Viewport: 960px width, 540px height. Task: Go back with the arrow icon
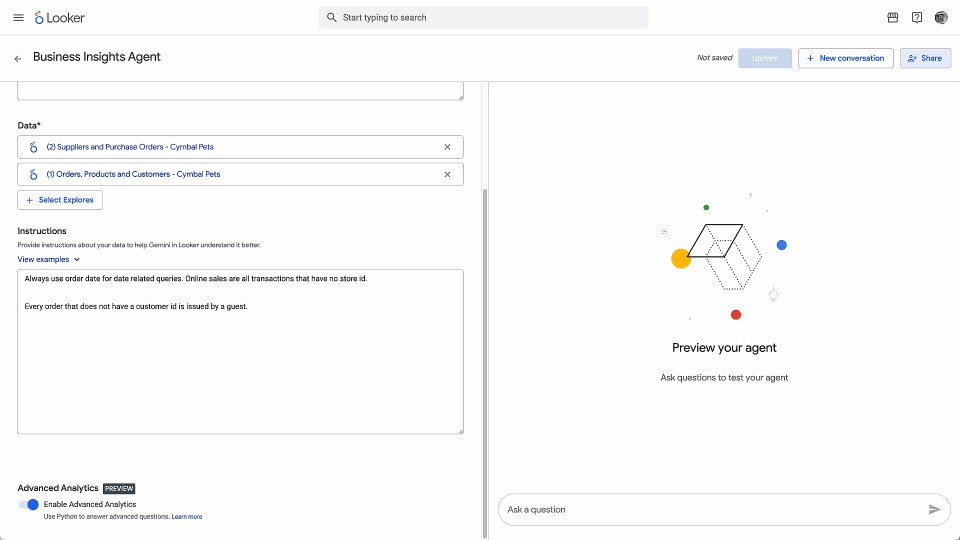pyautogui.click(x=17, y=59)
